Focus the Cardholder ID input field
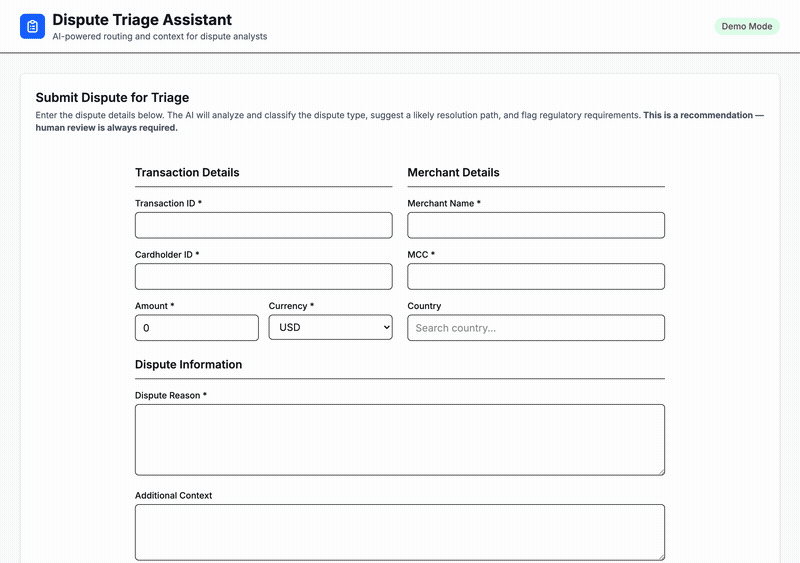The image size is (800, 563). click(263, 276)
